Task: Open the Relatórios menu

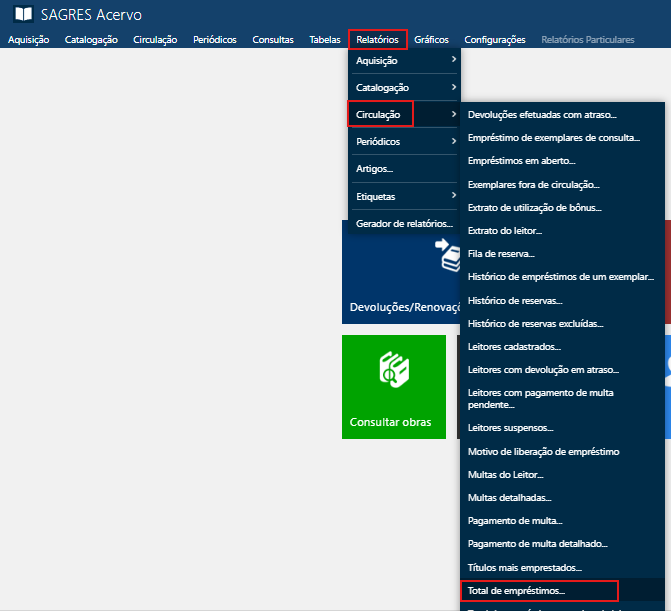Action: coord(377,40)
